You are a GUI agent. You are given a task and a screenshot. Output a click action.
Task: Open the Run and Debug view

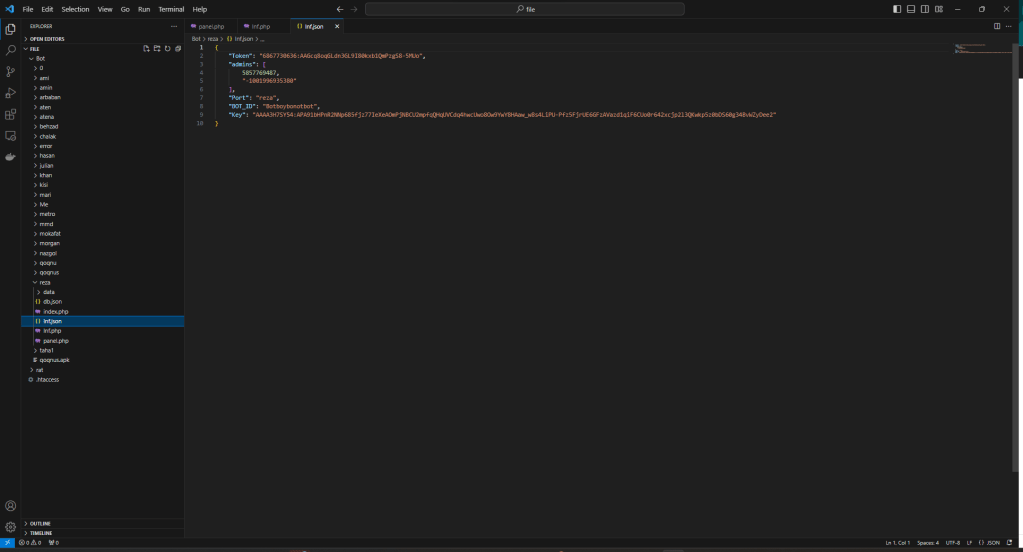tap(11, 93)
